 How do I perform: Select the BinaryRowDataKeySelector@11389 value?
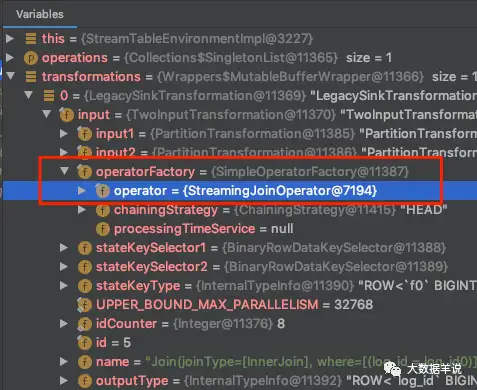click(336, 267)
